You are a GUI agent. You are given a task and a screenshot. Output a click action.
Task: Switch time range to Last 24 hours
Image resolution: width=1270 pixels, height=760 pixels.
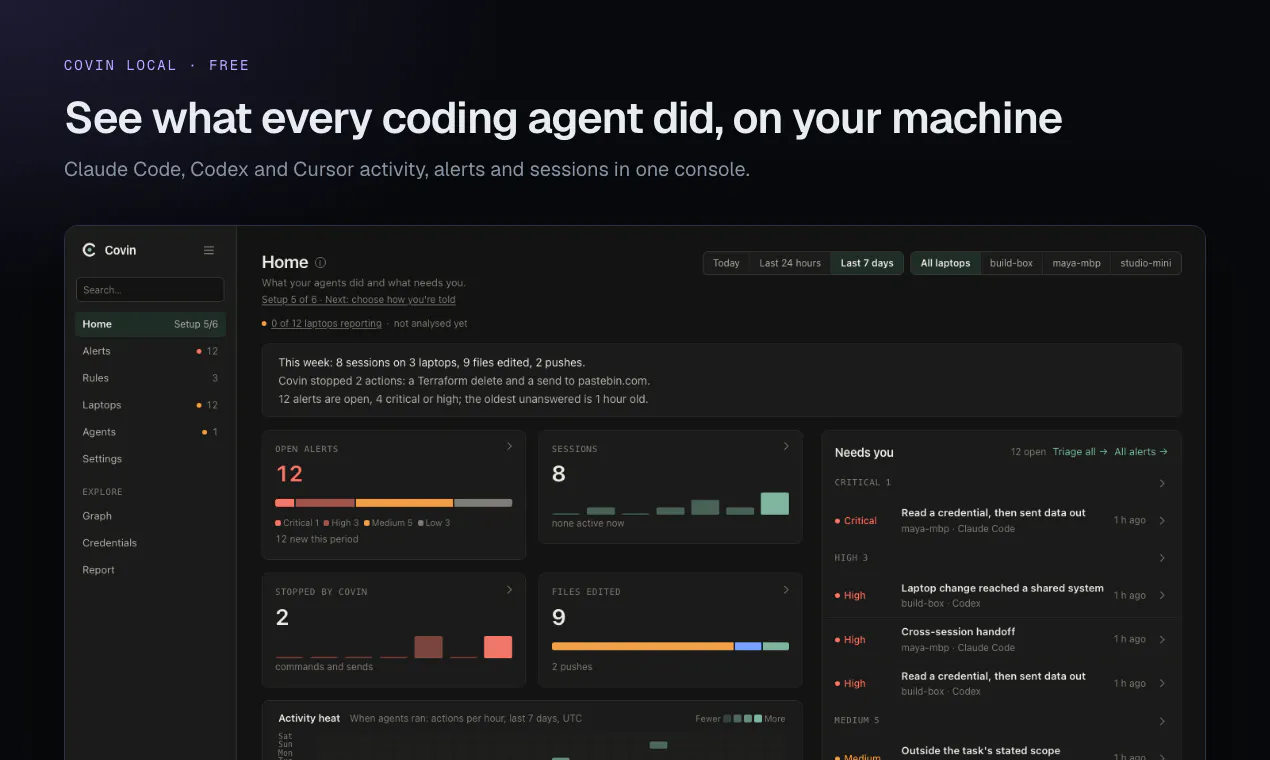(x=790, y=263)
